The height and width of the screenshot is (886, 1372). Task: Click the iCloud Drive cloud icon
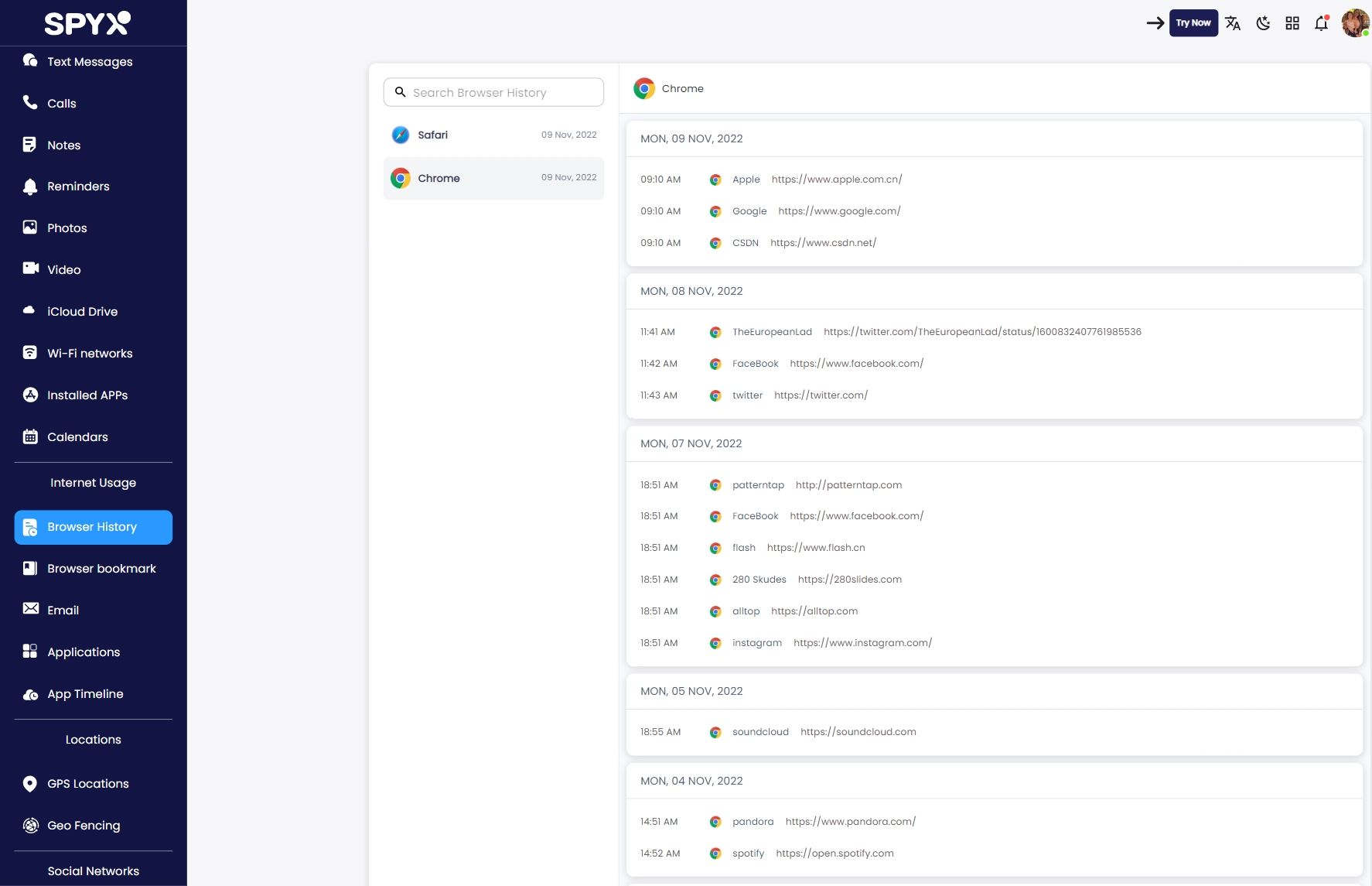[29, 310]
